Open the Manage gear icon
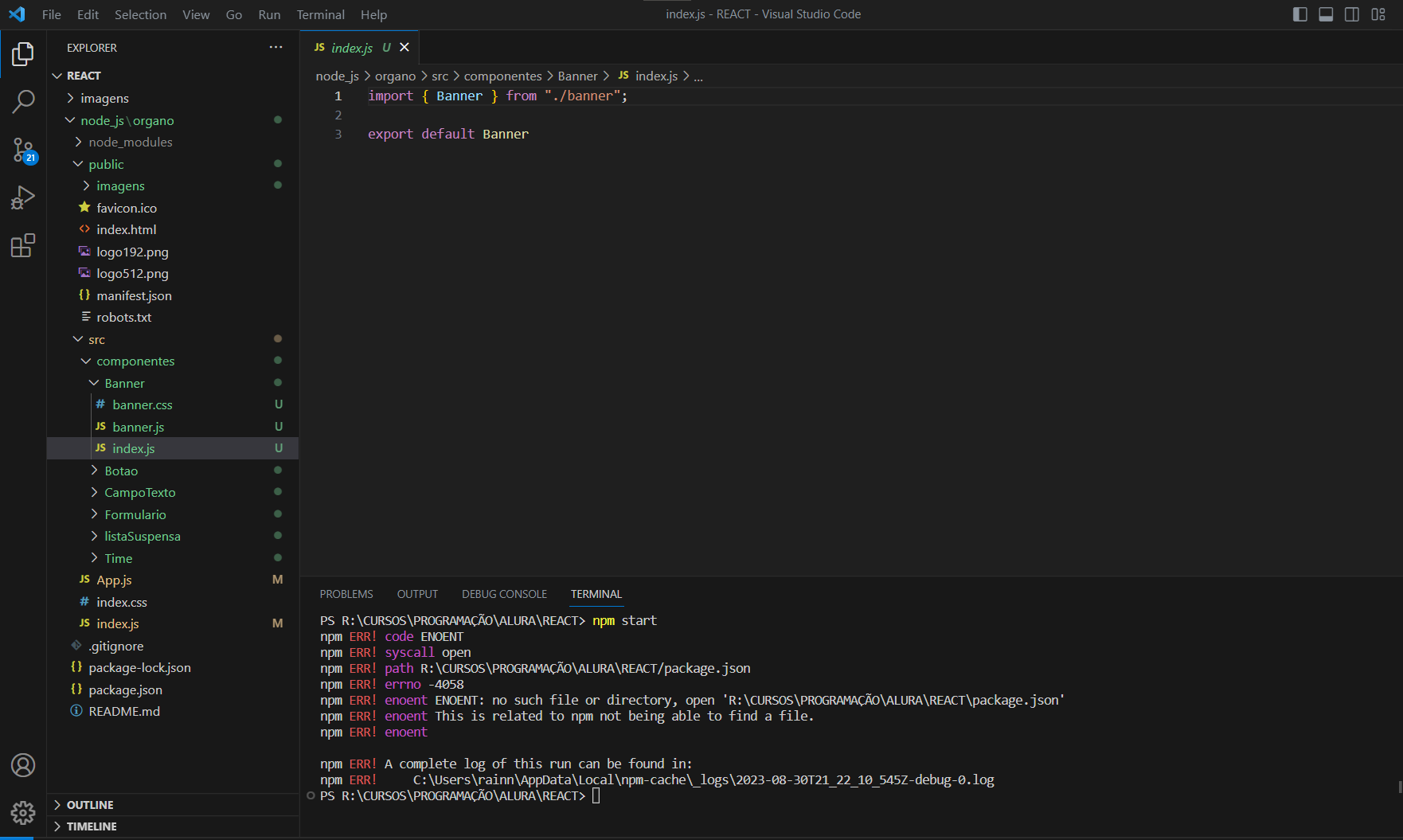 pos(23,813)
